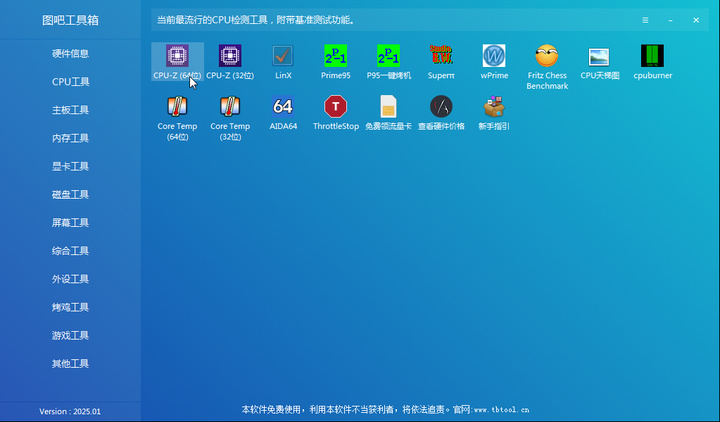Select the CPU工具 sidebar category
Viewport: 720px width, 422px height.
tap(70, 82)
